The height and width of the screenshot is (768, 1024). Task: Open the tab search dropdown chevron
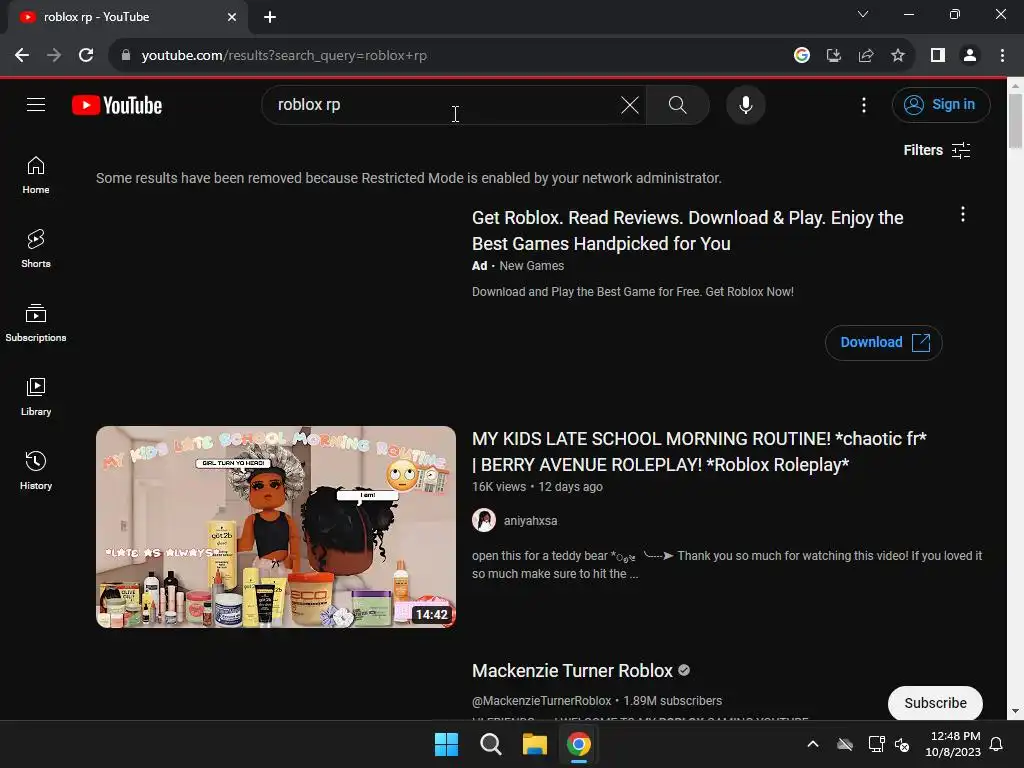(x=863, y=14)
